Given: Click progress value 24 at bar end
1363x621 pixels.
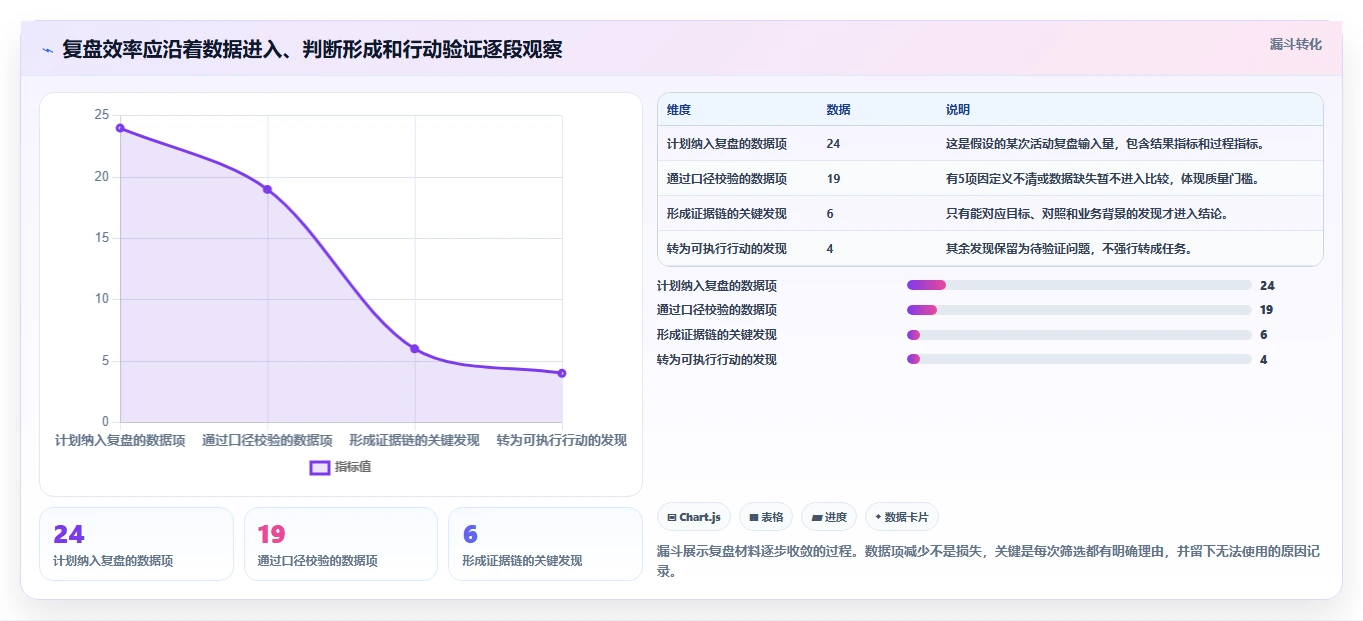Looking at the screenshot, I should [1267, 286].
